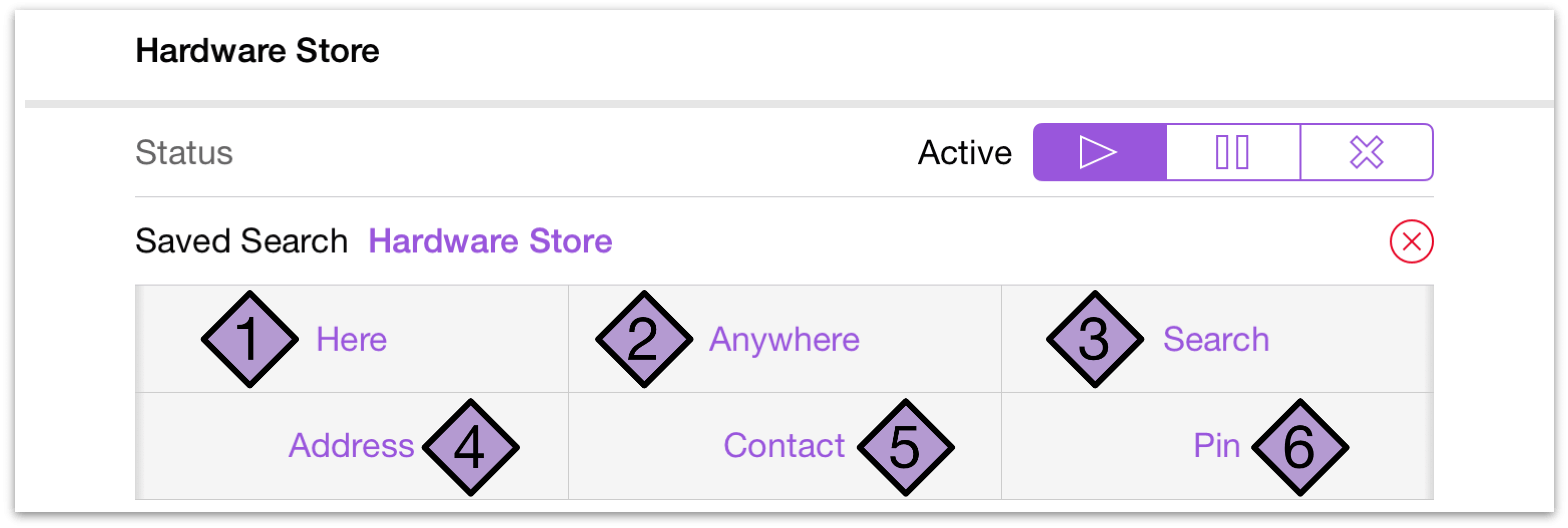The height and width of the screenshot is (528, 1568).
Task: Select the Contact location option
Action: [x=784, y=445]
